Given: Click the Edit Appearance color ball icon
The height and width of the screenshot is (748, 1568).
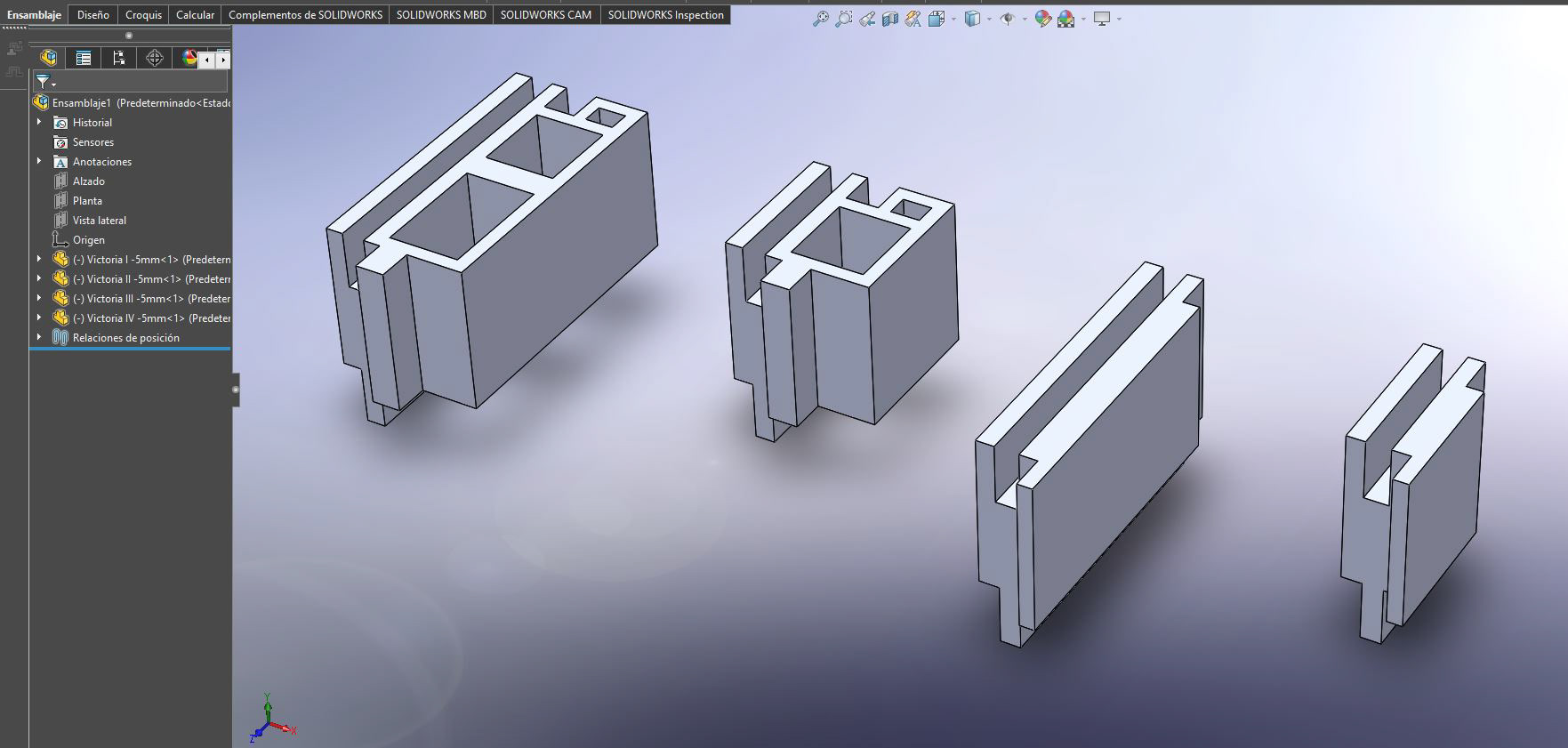Looking at the screenshot, I should click(x=1043, y=19).
